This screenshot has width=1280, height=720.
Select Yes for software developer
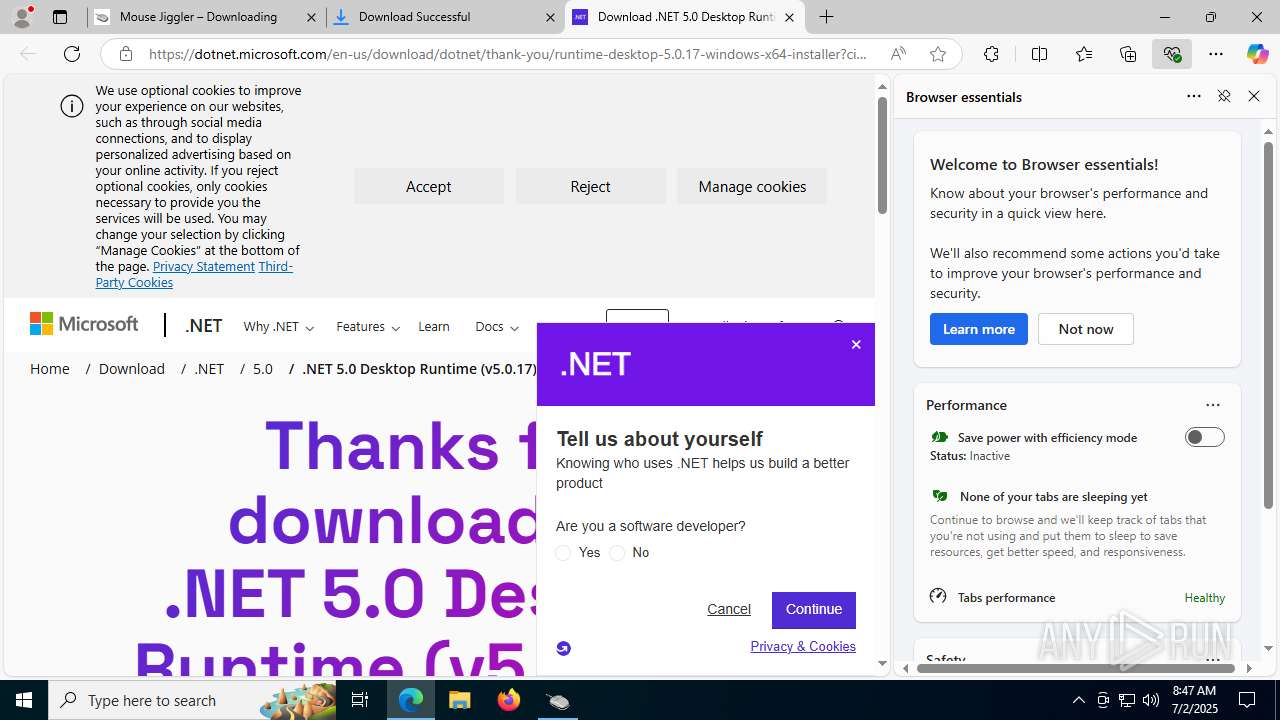563,553
